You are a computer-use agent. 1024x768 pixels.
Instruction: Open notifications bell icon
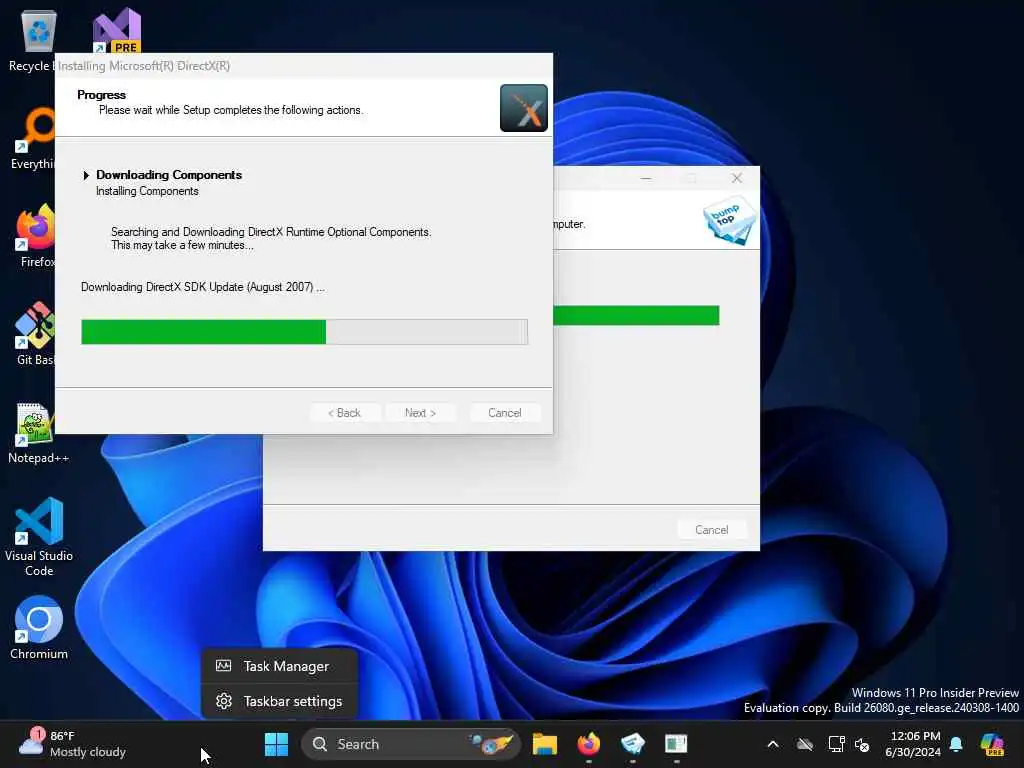pos(956,744)
